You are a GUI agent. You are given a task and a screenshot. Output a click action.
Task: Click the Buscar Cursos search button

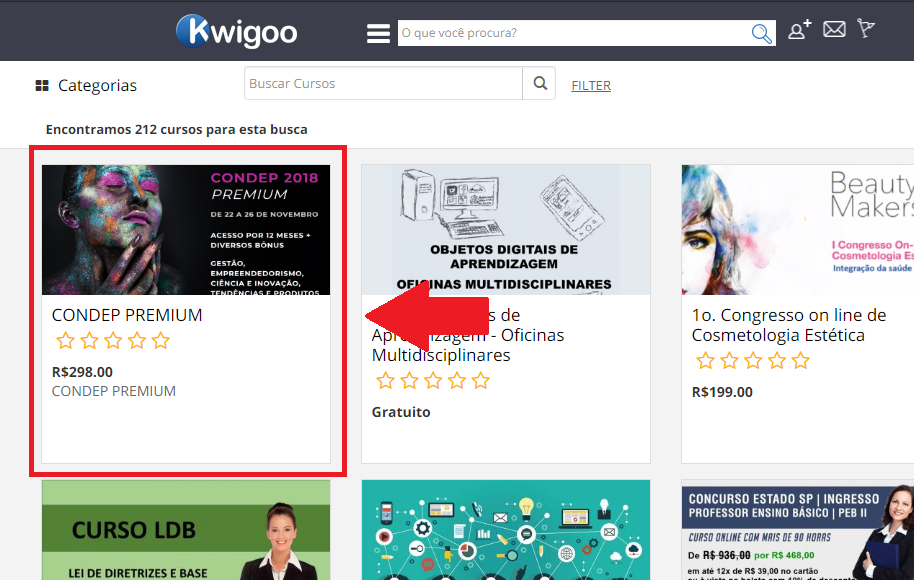(x=540, y=83)
